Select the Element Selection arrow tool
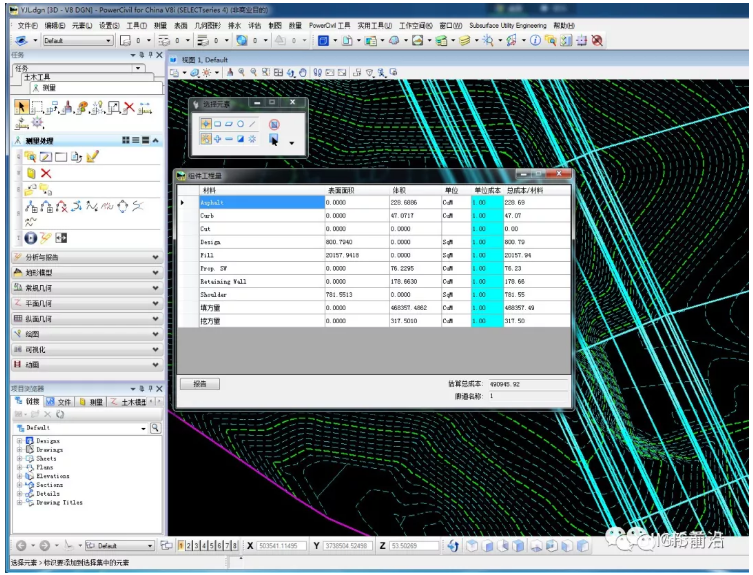Viewport: 753px width, 575px height. tap(21, 107)
